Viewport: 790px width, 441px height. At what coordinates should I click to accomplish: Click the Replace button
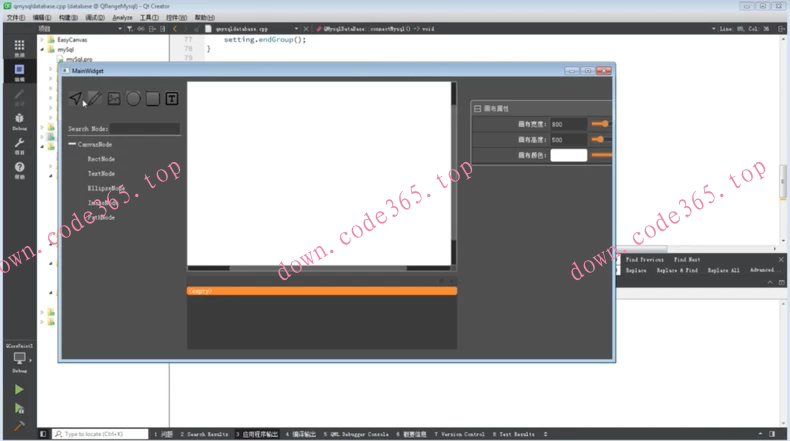(x=636, y=271)
